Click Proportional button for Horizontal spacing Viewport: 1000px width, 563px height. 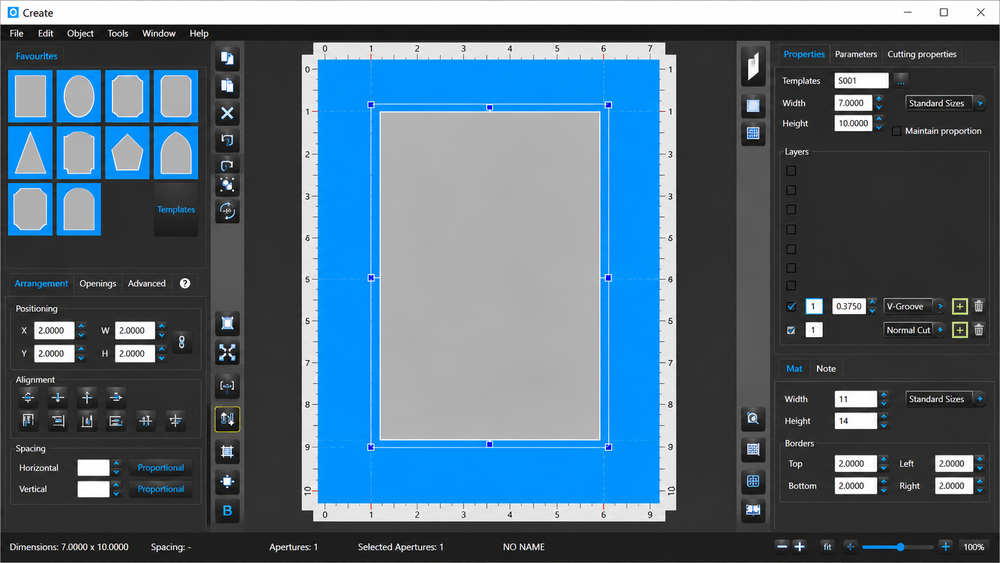[x=161, y=467]
